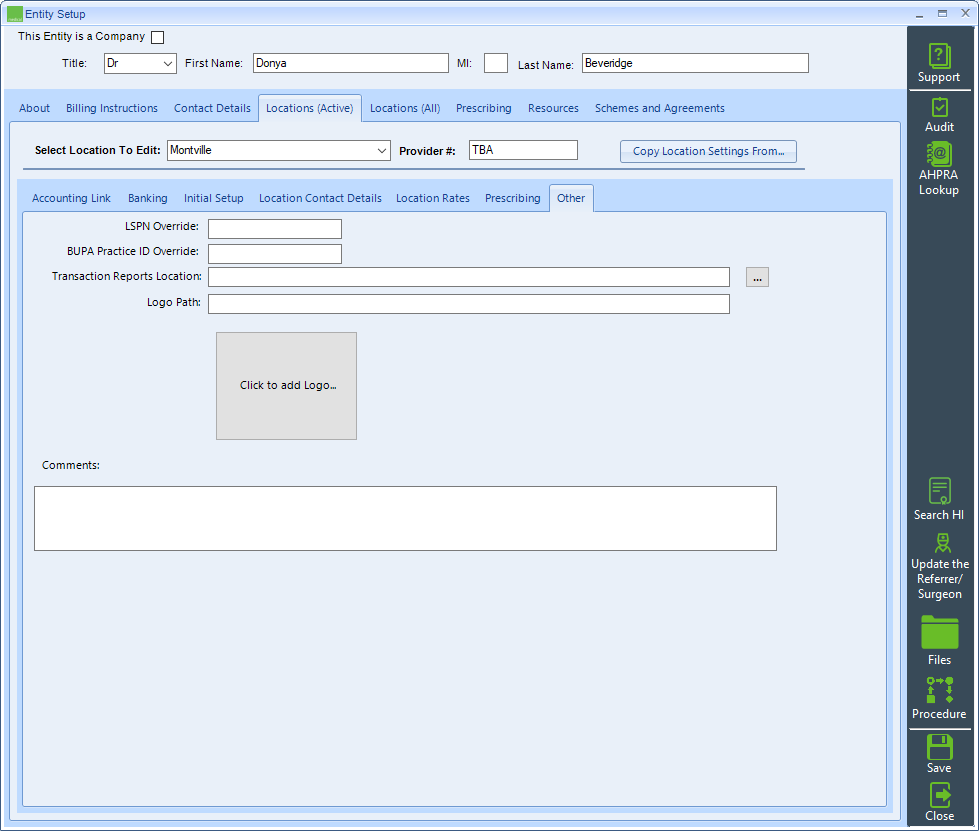Click the Logo Path field
This screenshot has width=979, height=831.
click(x=469, y=304)
